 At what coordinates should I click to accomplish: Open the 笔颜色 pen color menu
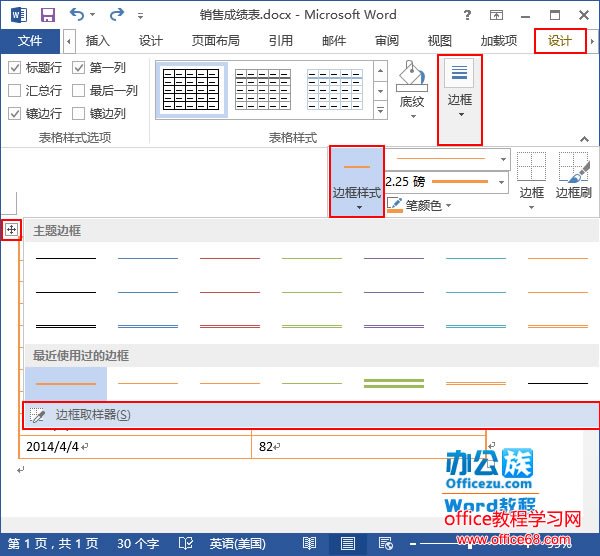419,205
